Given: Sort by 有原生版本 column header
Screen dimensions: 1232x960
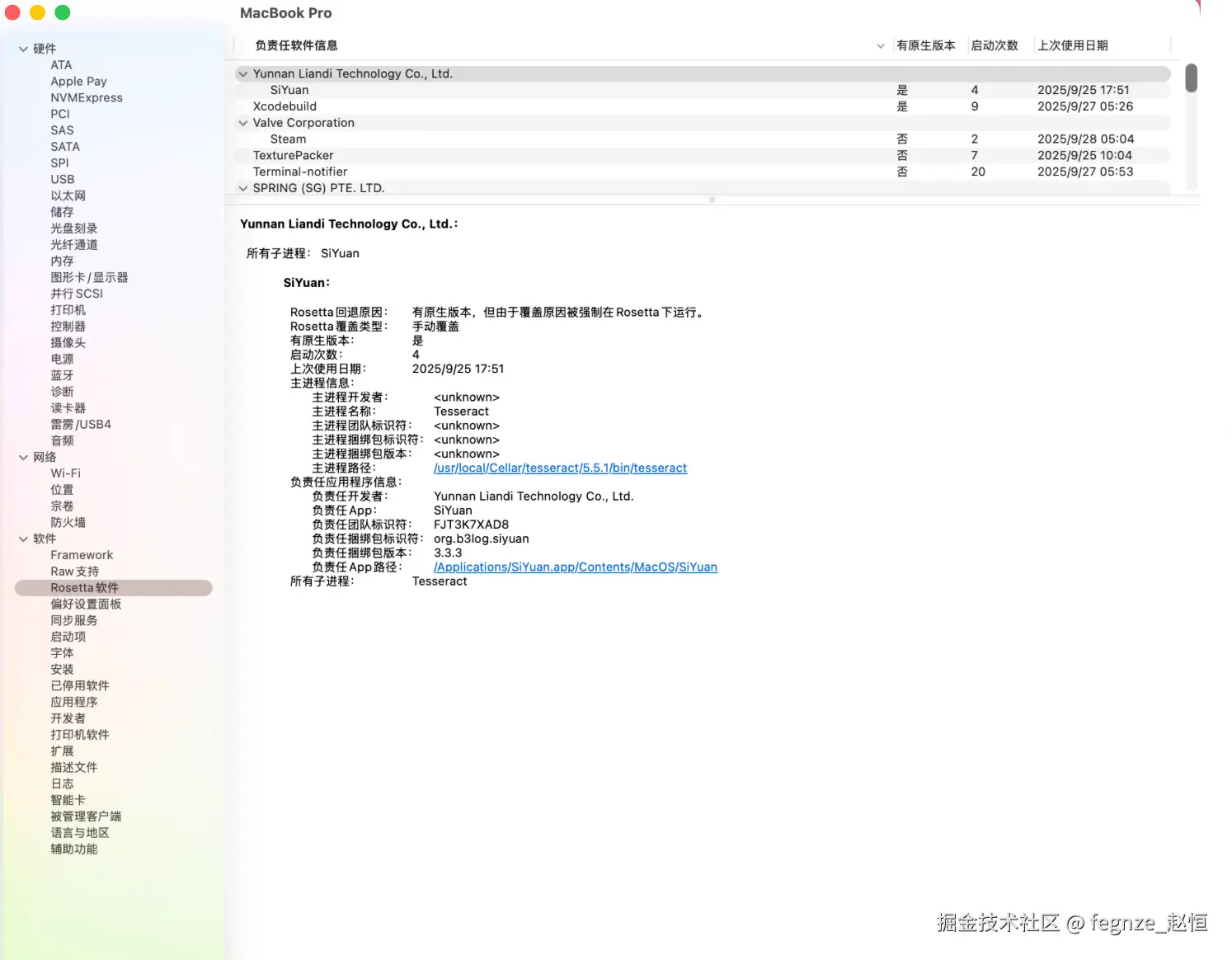Looking at the screenshot, I should pos(925,45).
